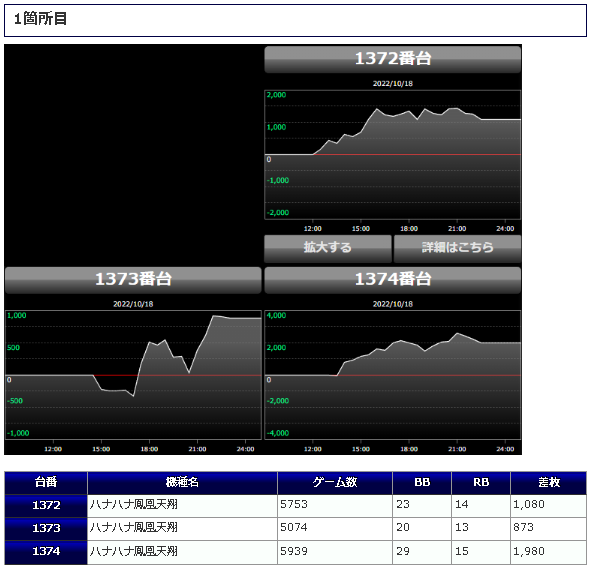Click the 5753 game count cell
Screen dimensions: 591x569
coord(335,506)
